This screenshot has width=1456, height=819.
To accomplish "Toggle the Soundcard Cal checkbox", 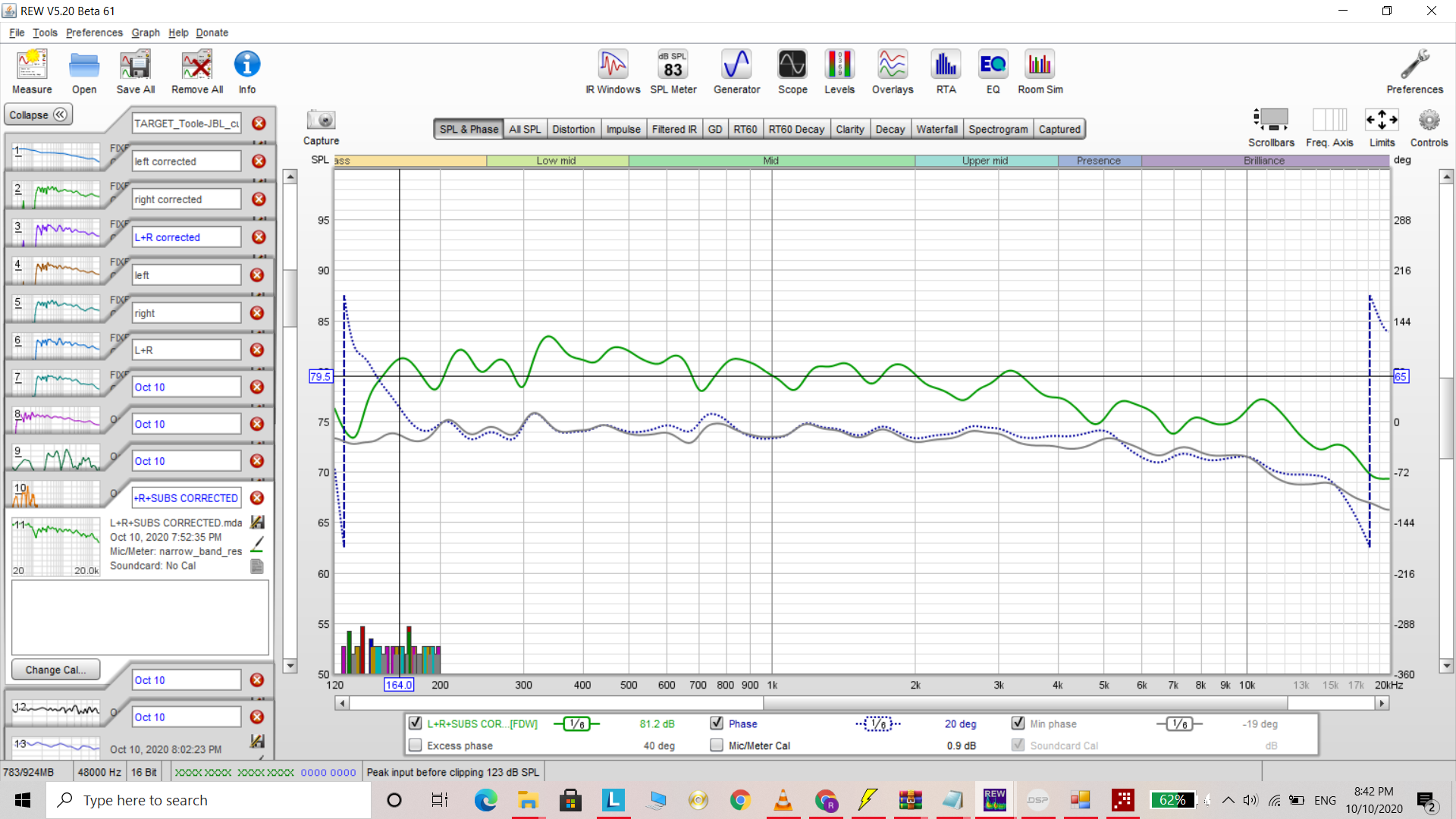I will tap(1018, 745).
